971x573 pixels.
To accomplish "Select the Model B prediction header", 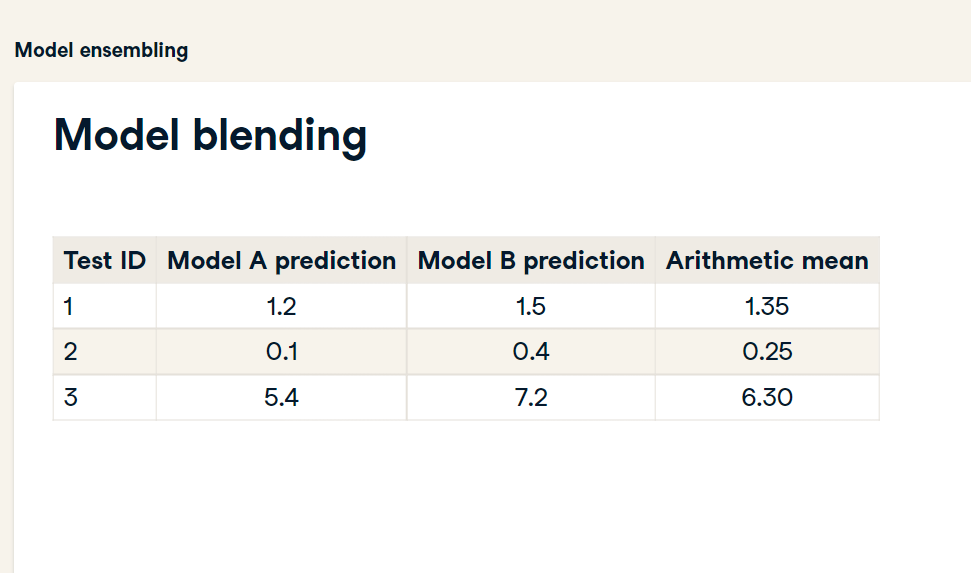I will click(531, 260).
